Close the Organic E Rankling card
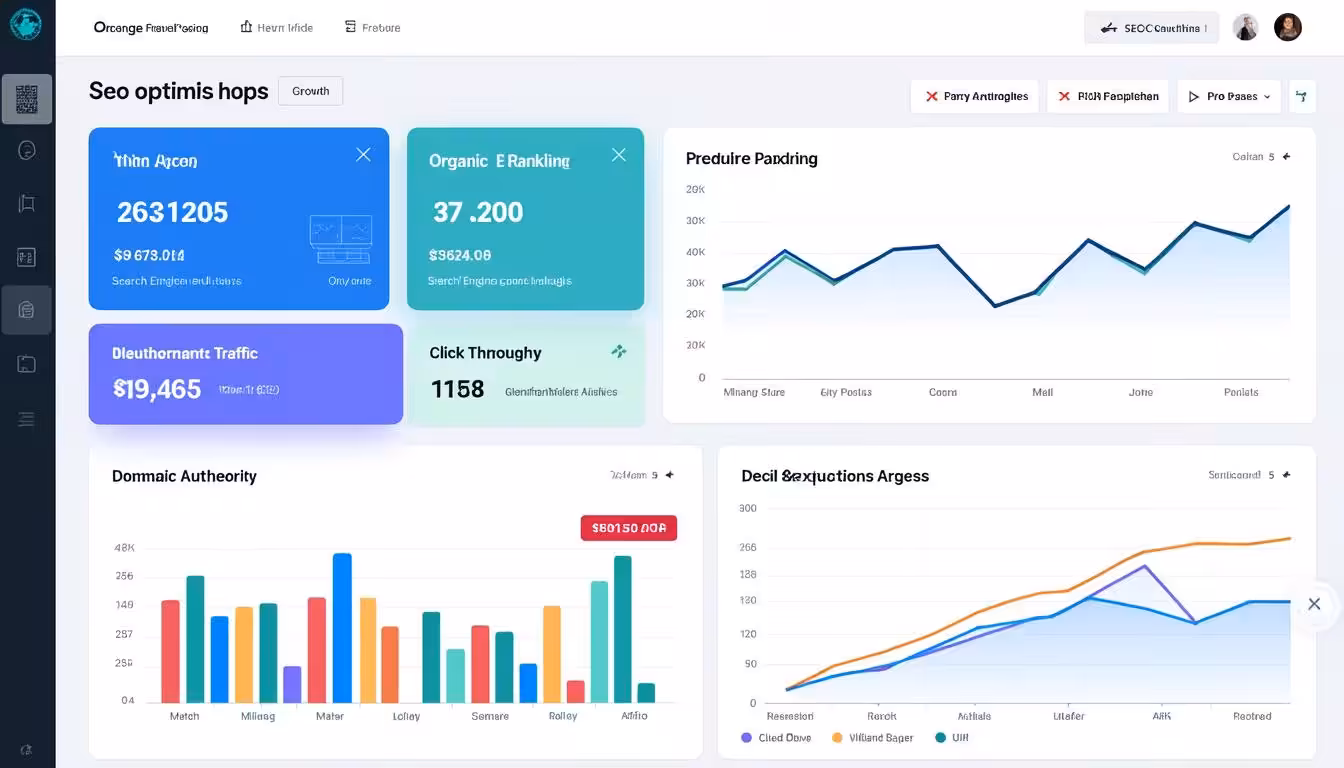This screenshot has height=768, width=1344. click(x=619, y=154)
